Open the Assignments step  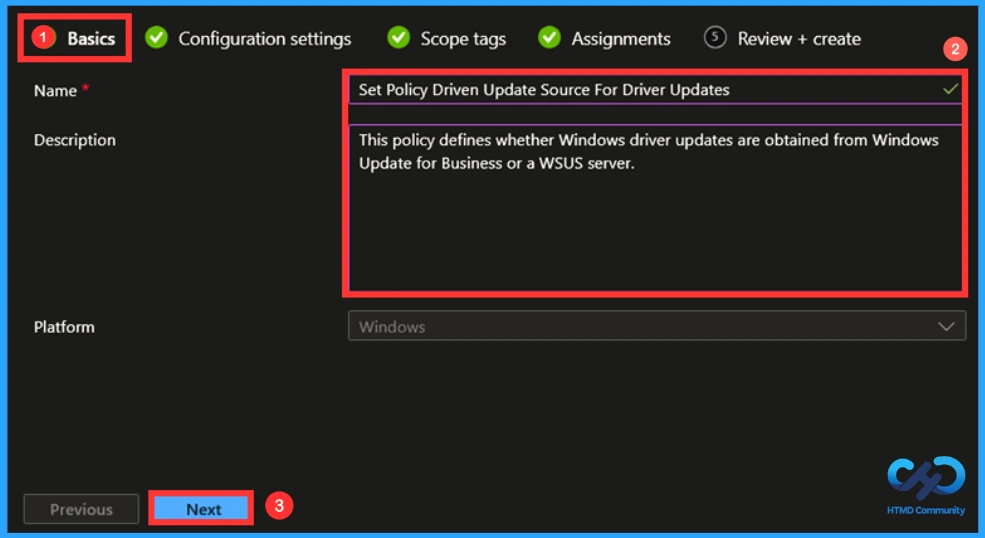(621, 39)
